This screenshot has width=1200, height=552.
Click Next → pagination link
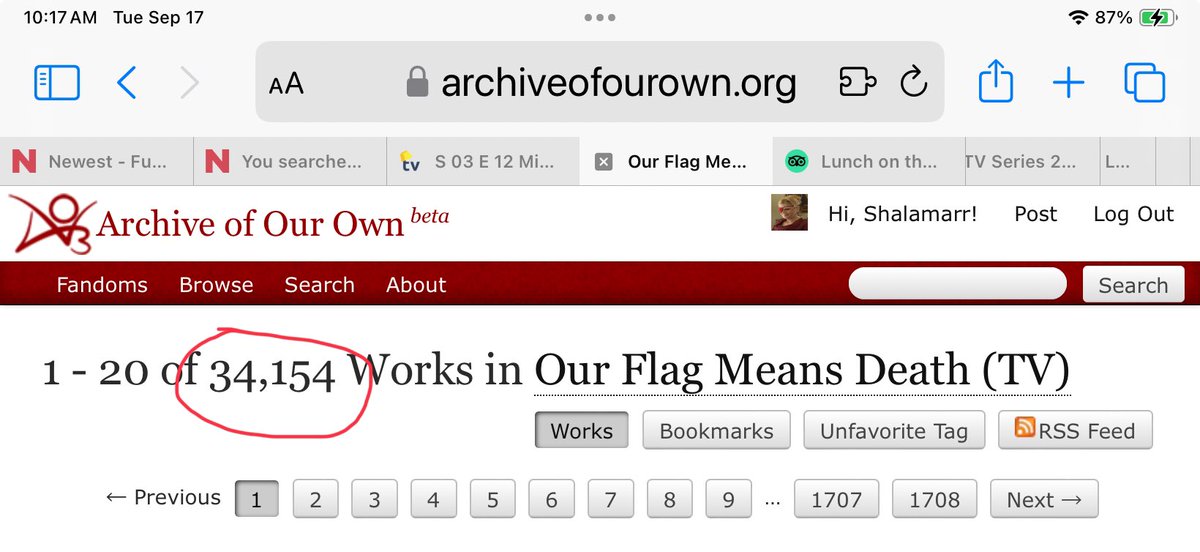[1044, 499]
